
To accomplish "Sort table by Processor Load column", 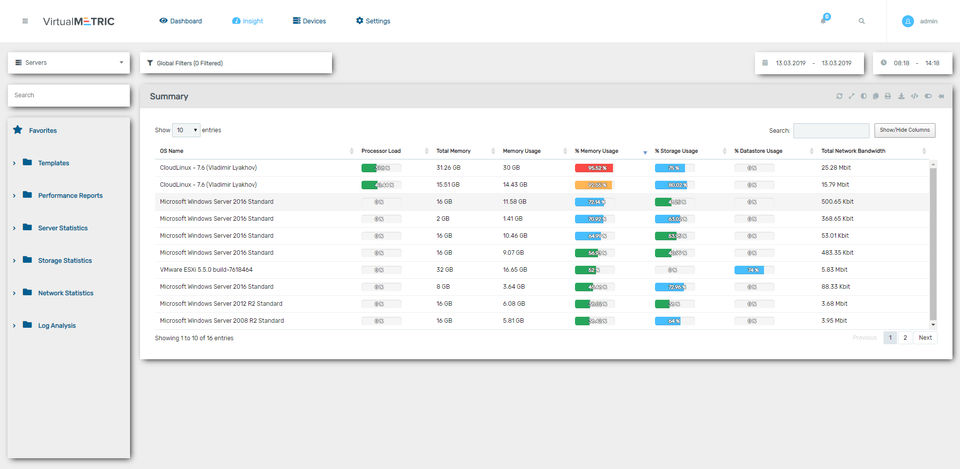I will point(394,151).
